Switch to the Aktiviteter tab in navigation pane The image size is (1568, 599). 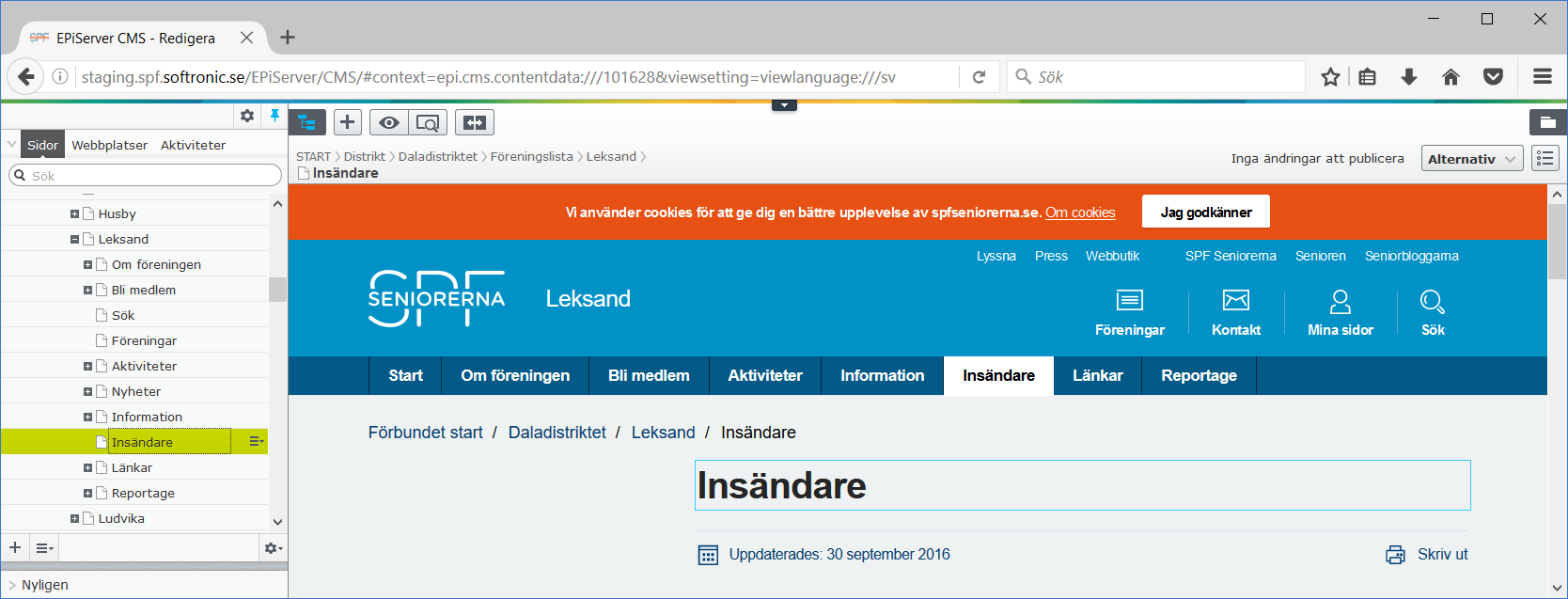tap(193, 145)
